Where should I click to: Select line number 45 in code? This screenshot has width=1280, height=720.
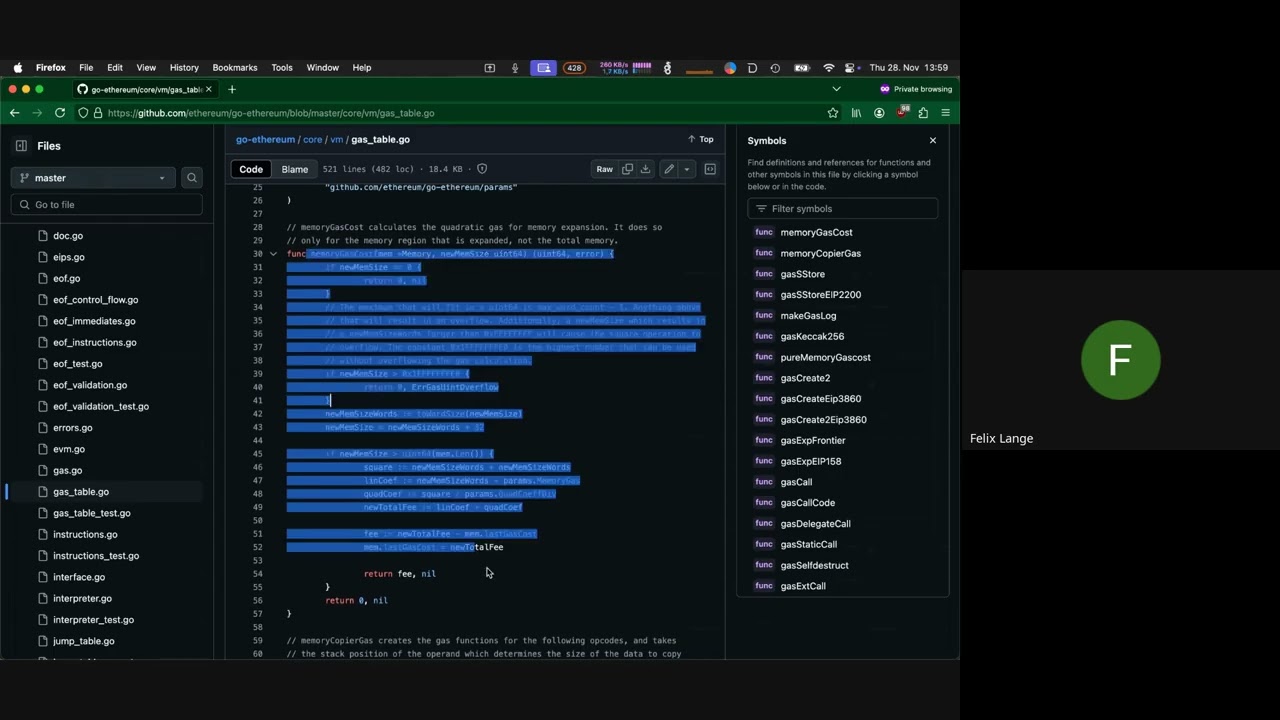(x=258, y=454)
